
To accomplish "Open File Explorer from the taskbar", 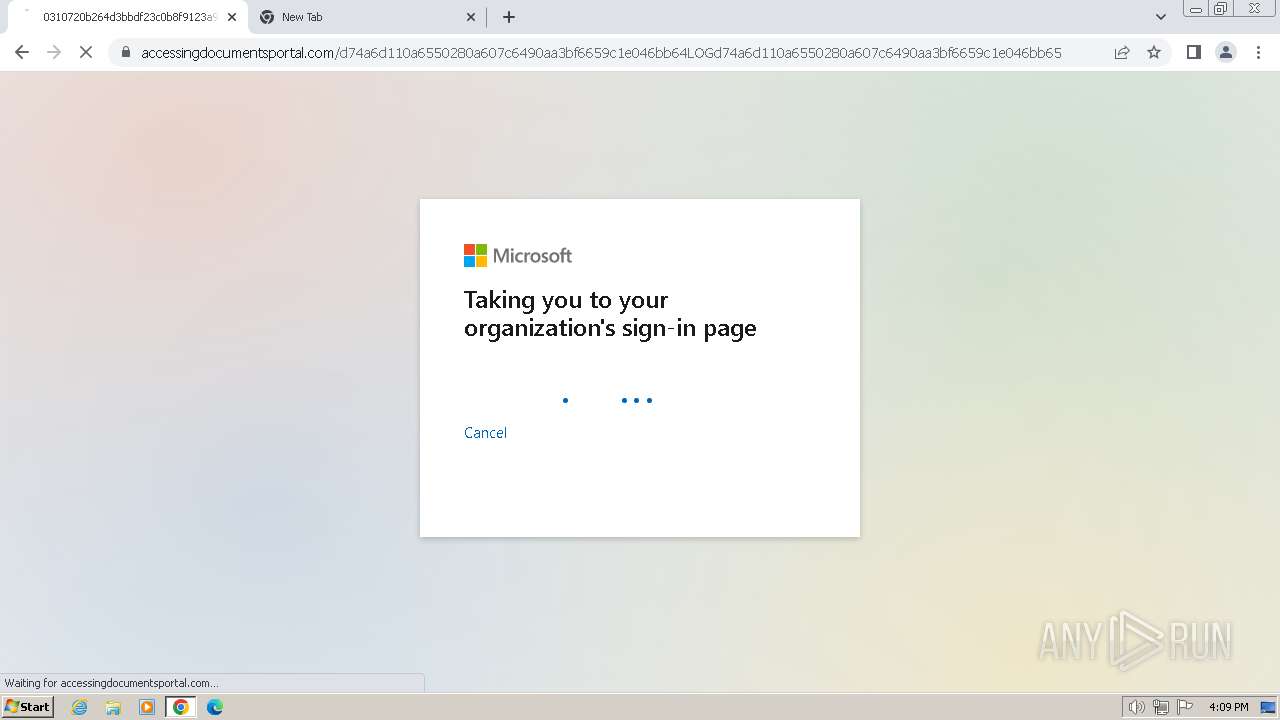I will (113, 707).
